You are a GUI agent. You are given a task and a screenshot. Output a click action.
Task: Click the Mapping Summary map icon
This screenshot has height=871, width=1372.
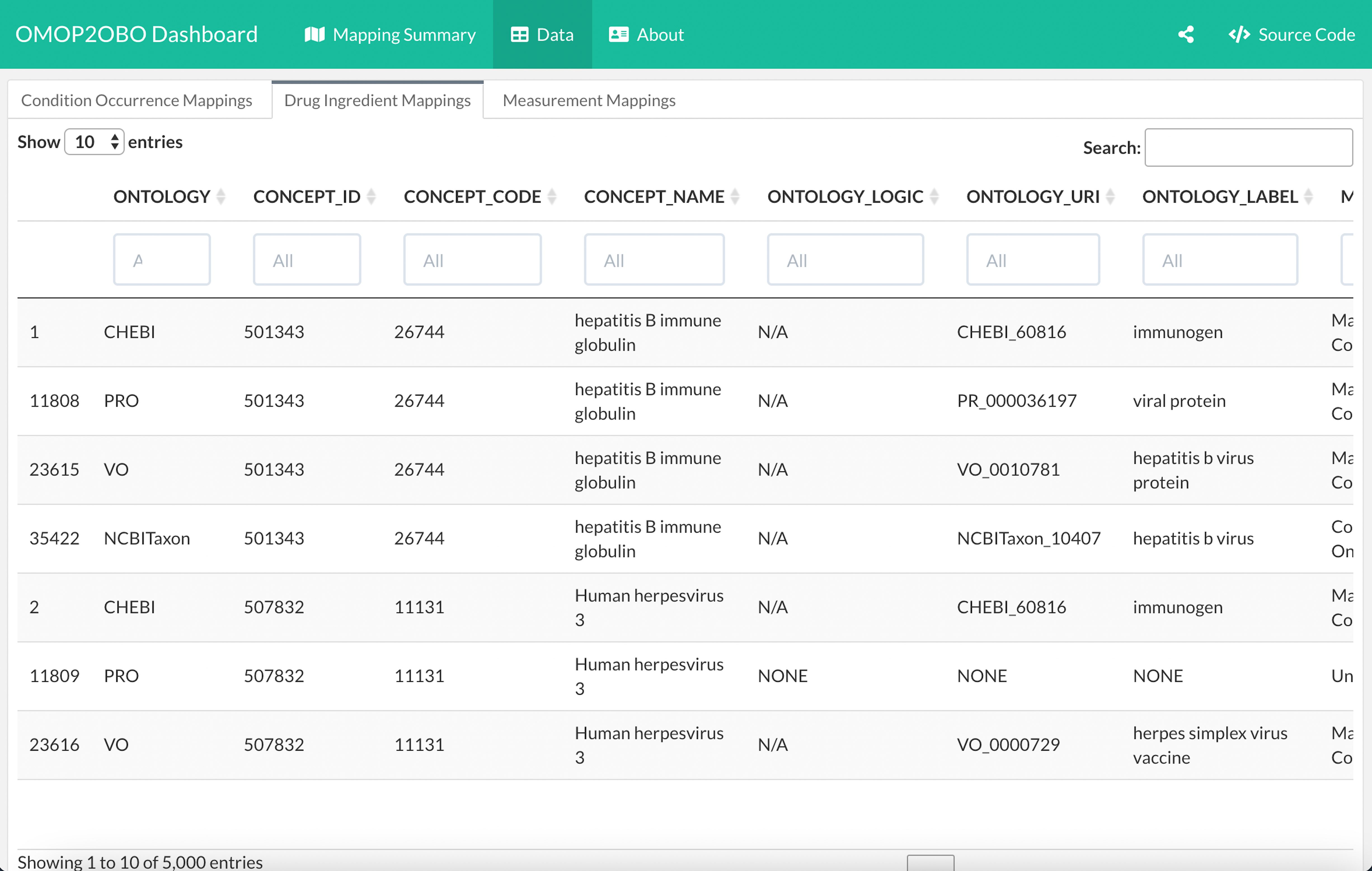click(x=314, y=35)
